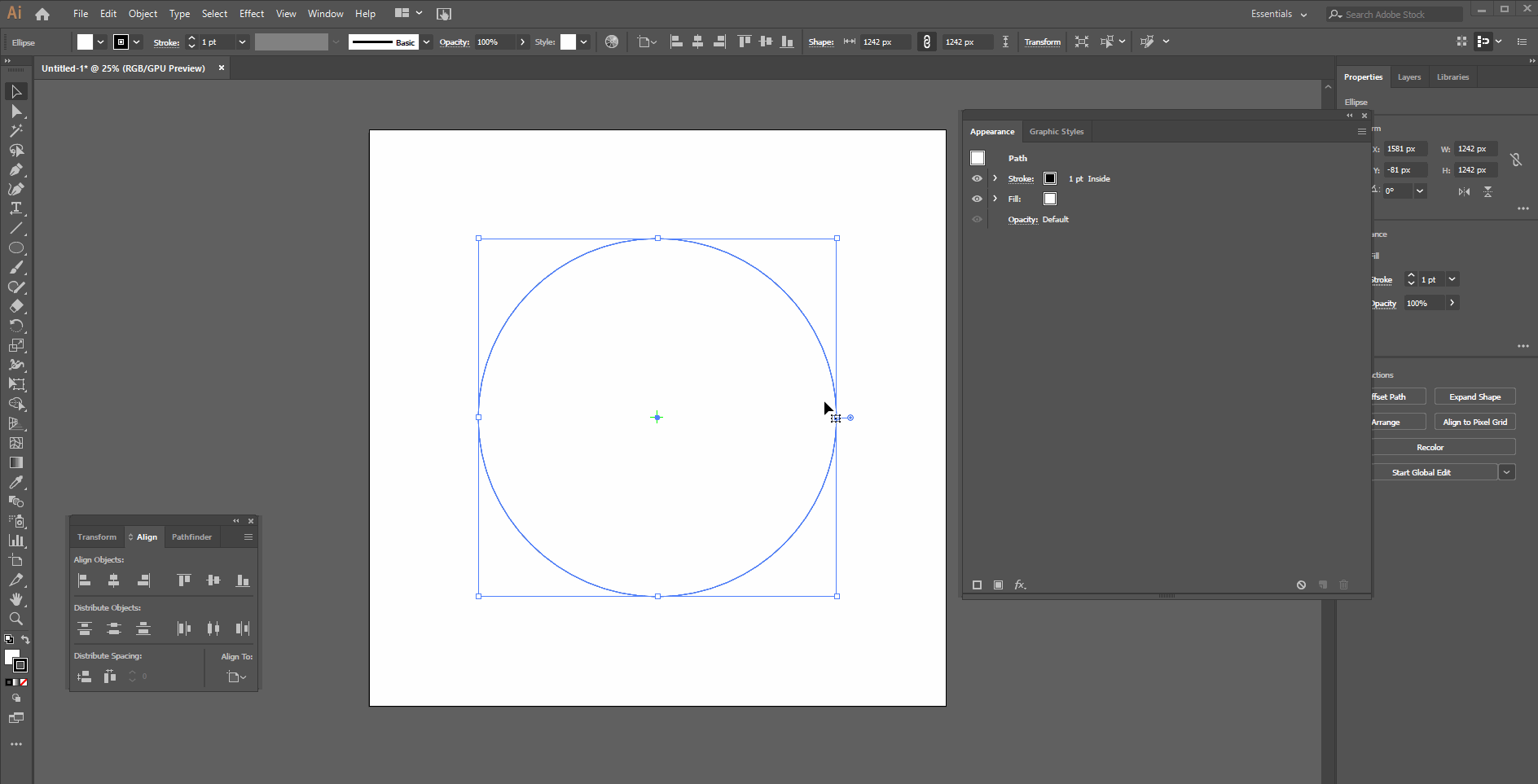This screenshot has width=1538, height=784.
Task: Click Add New Effect fx icon
Action: coord(1020,585)
